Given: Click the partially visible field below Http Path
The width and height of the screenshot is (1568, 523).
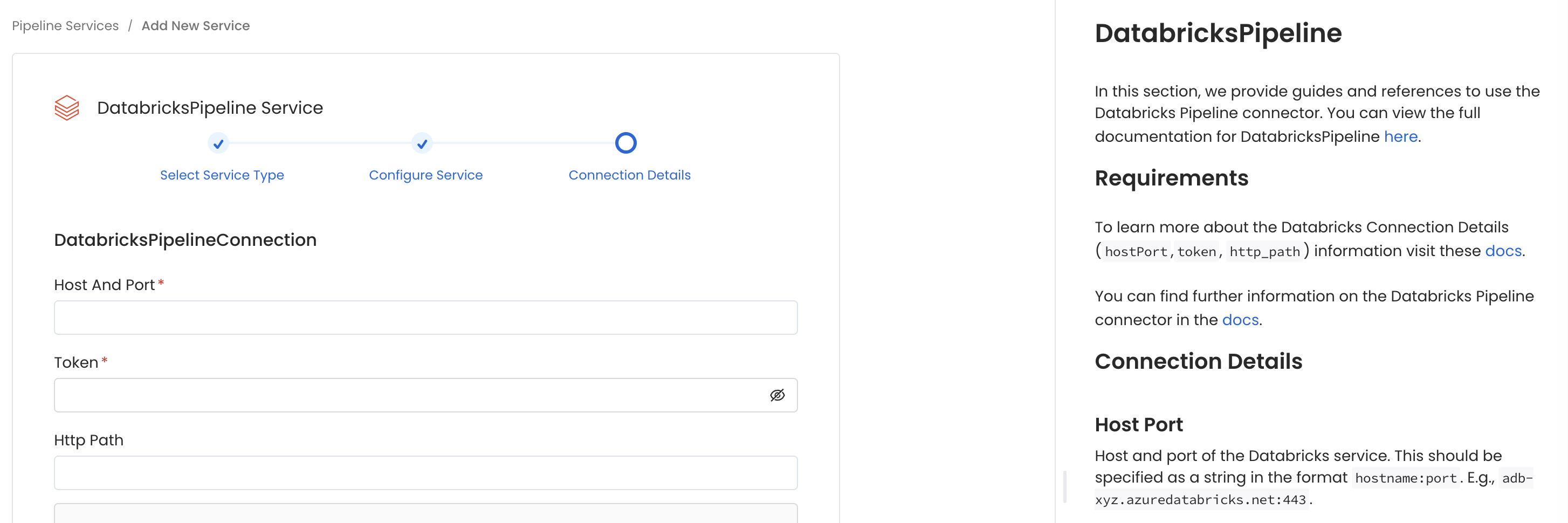Looking at the screenshot, I should [x=425, y=514].
